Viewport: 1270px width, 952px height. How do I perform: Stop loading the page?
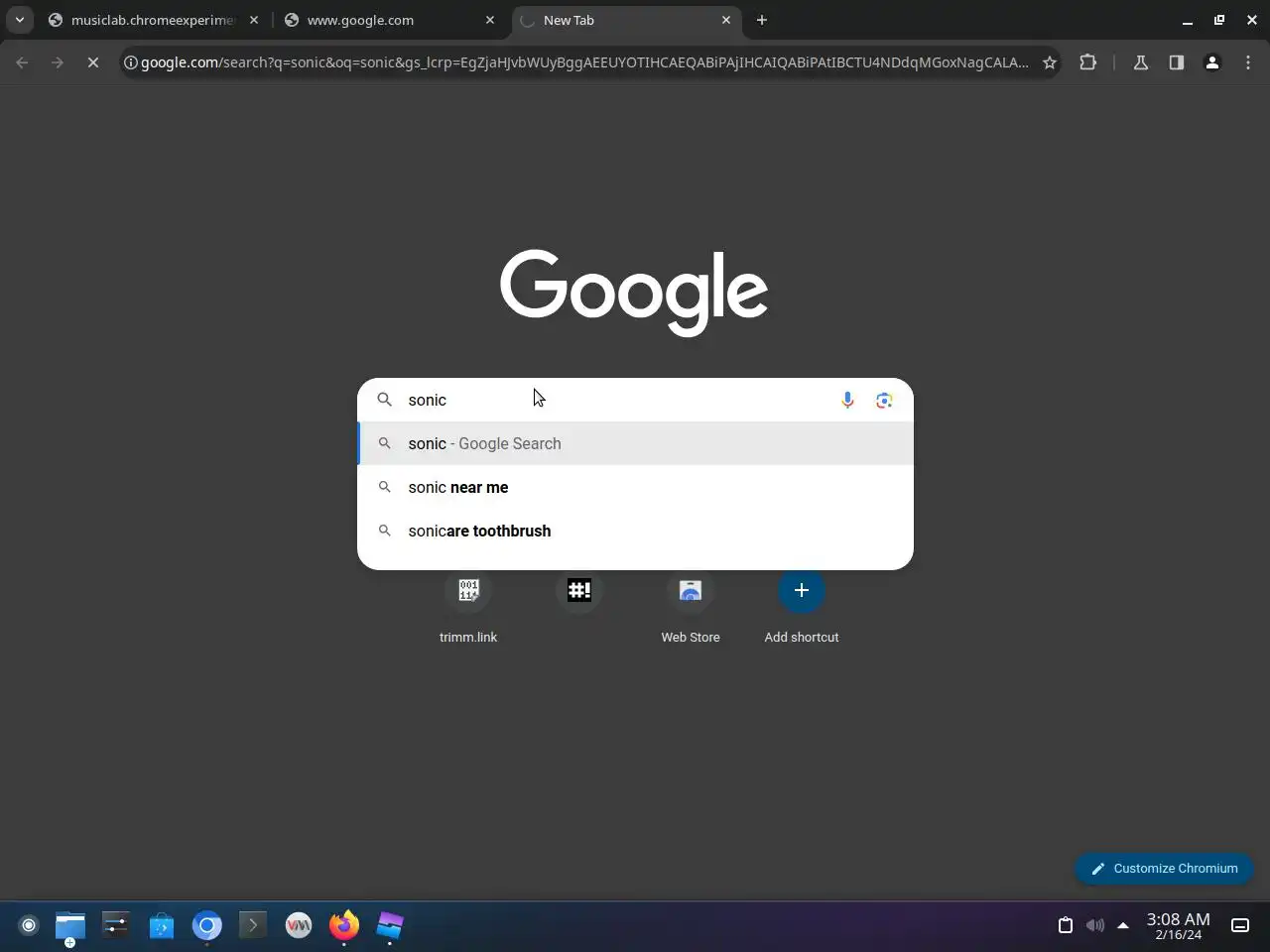pos(93,62)
